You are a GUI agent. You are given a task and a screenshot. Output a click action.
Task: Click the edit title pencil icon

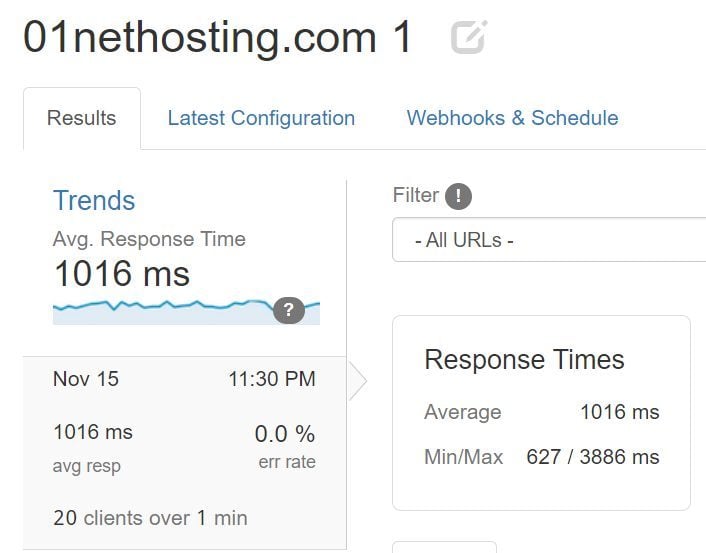[x=469, y=37]
